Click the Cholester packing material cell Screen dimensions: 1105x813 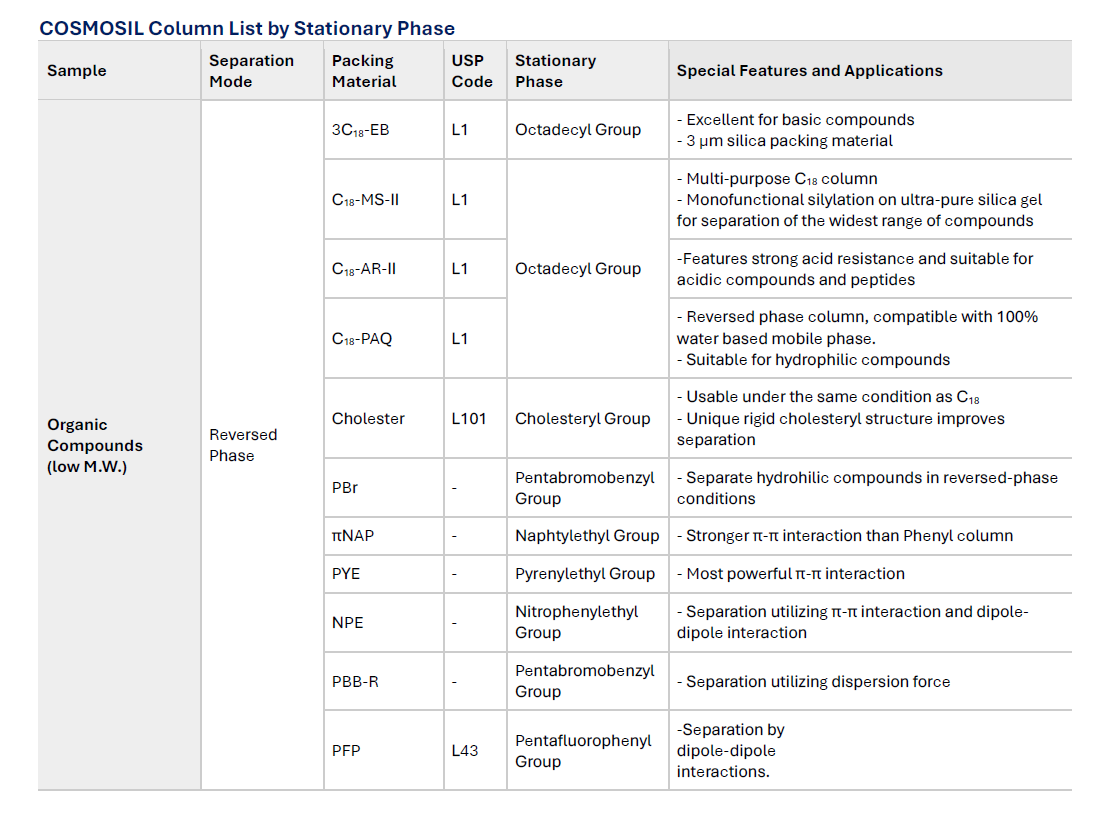(368, 419)
